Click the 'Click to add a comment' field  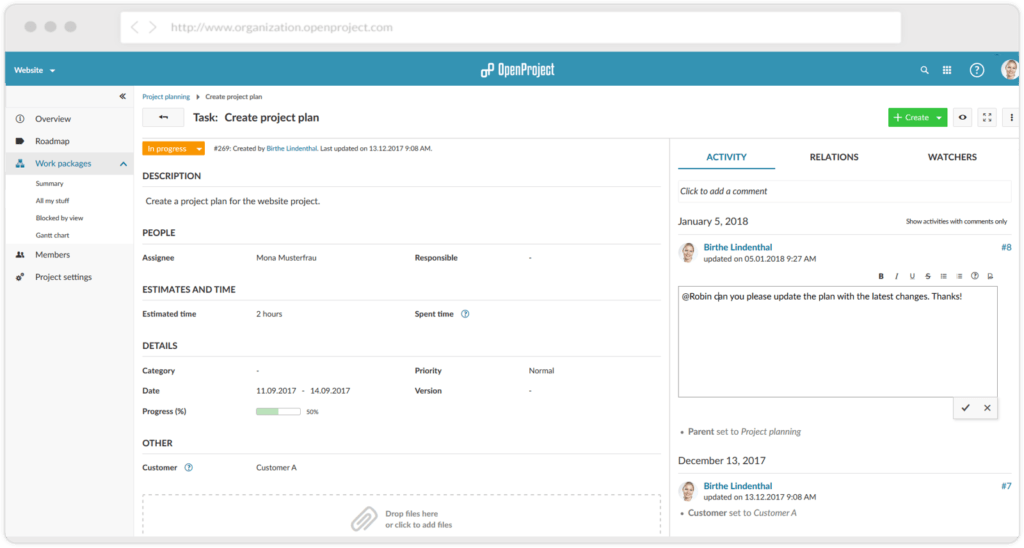coord(838,191)
